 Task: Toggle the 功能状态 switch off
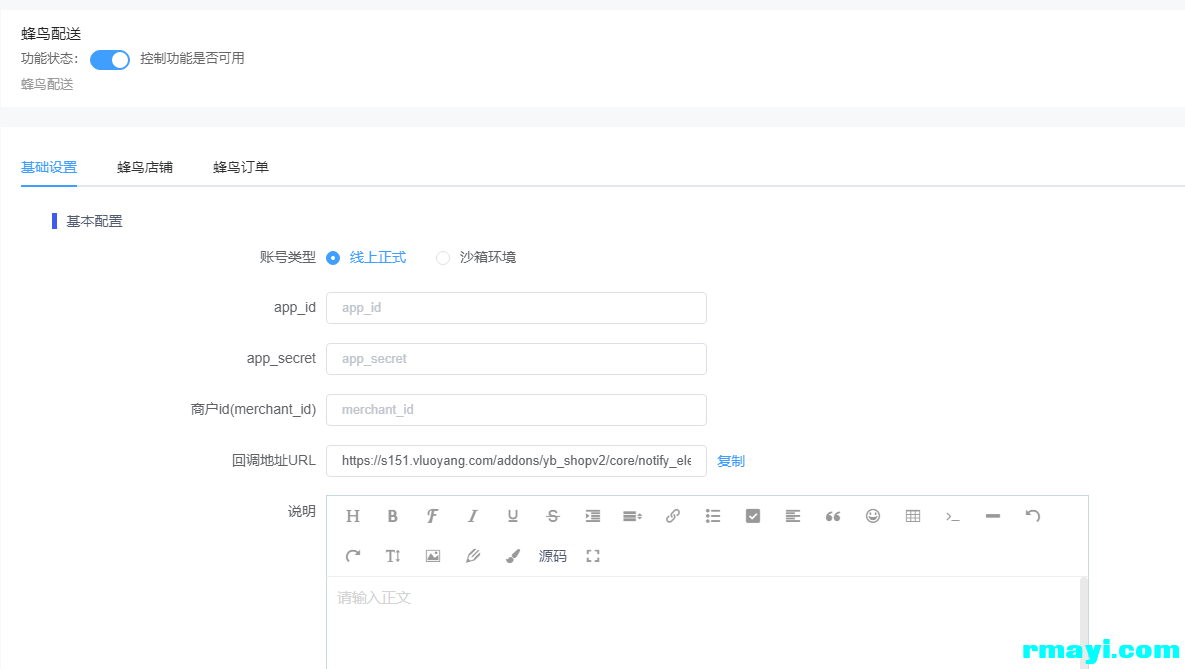(x=110, y=60)
